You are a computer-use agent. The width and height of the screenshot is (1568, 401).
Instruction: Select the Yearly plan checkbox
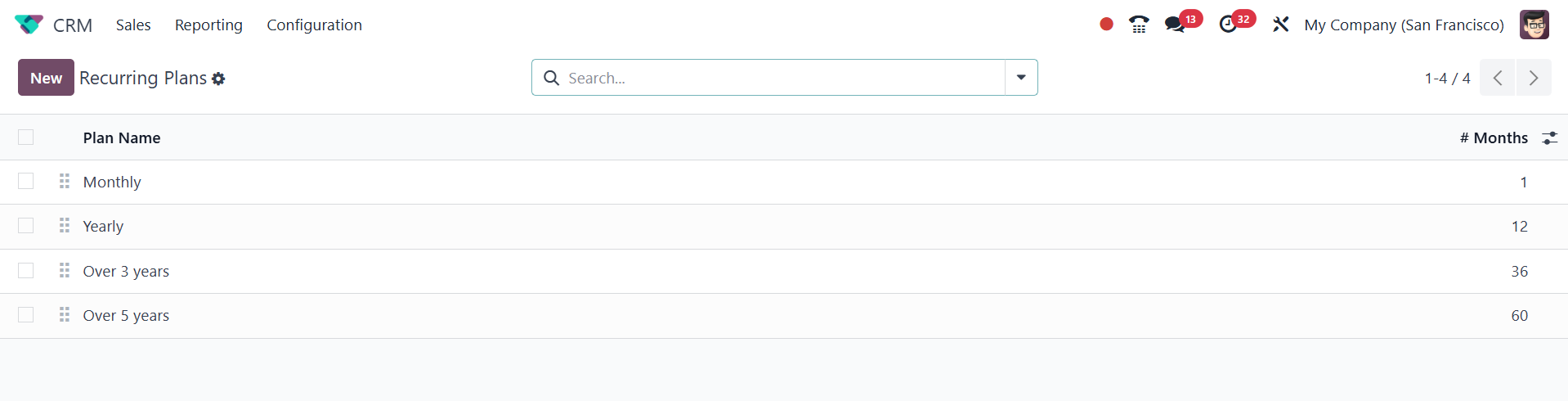coord(26,226)
